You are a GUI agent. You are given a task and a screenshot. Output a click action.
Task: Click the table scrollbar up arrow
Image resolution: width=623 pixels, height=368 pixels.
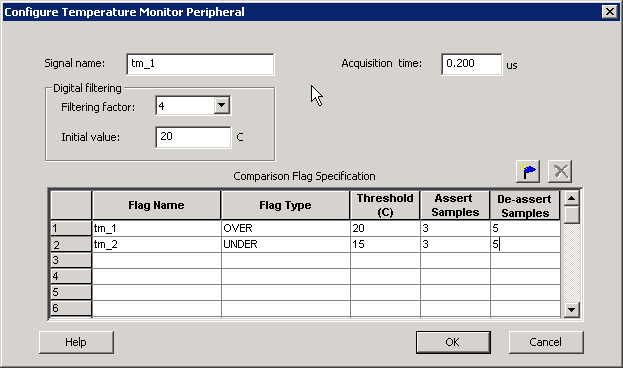572,198
